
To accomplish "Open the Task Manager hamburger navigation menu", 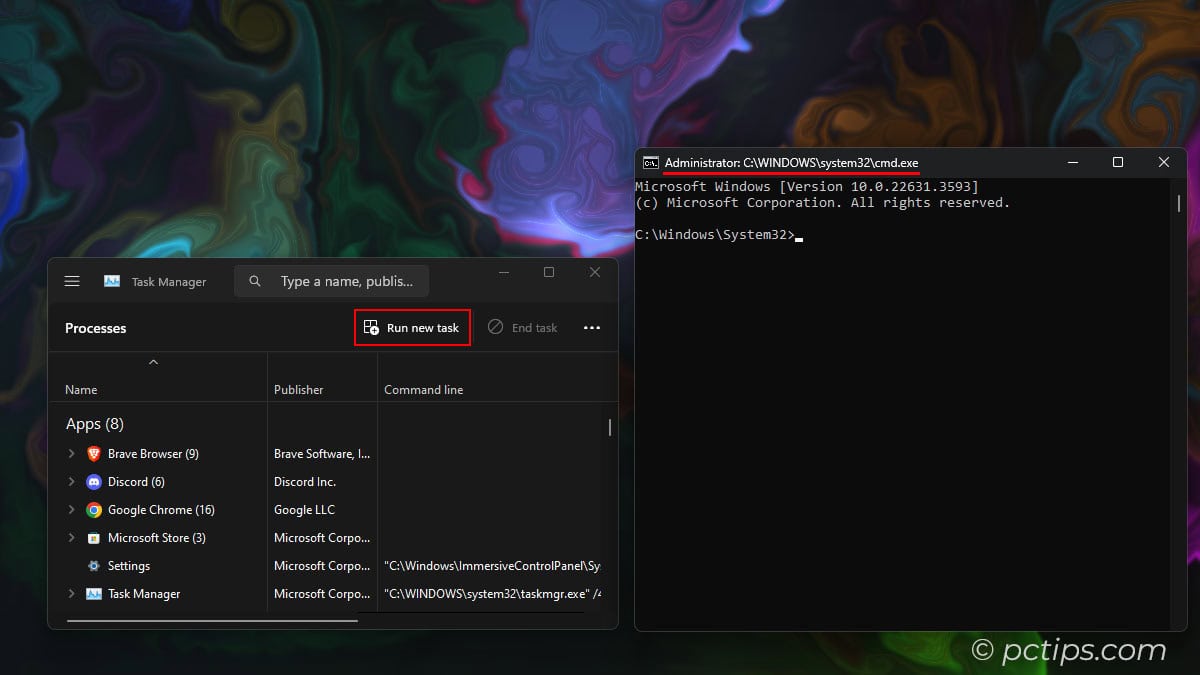I will click(x=72, y=282).
